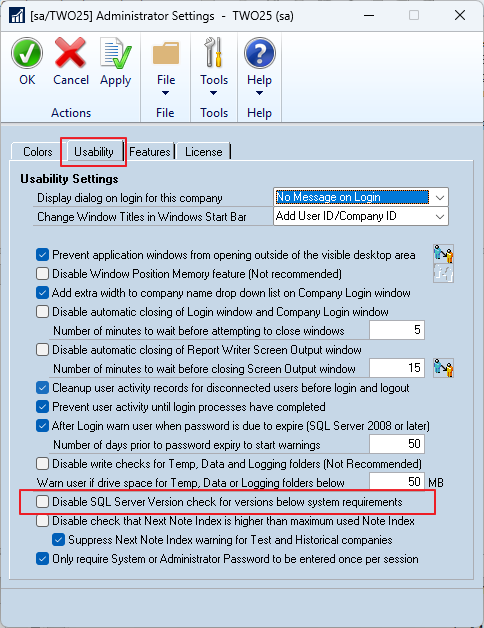Click the Apply document icon

[115, 53]
